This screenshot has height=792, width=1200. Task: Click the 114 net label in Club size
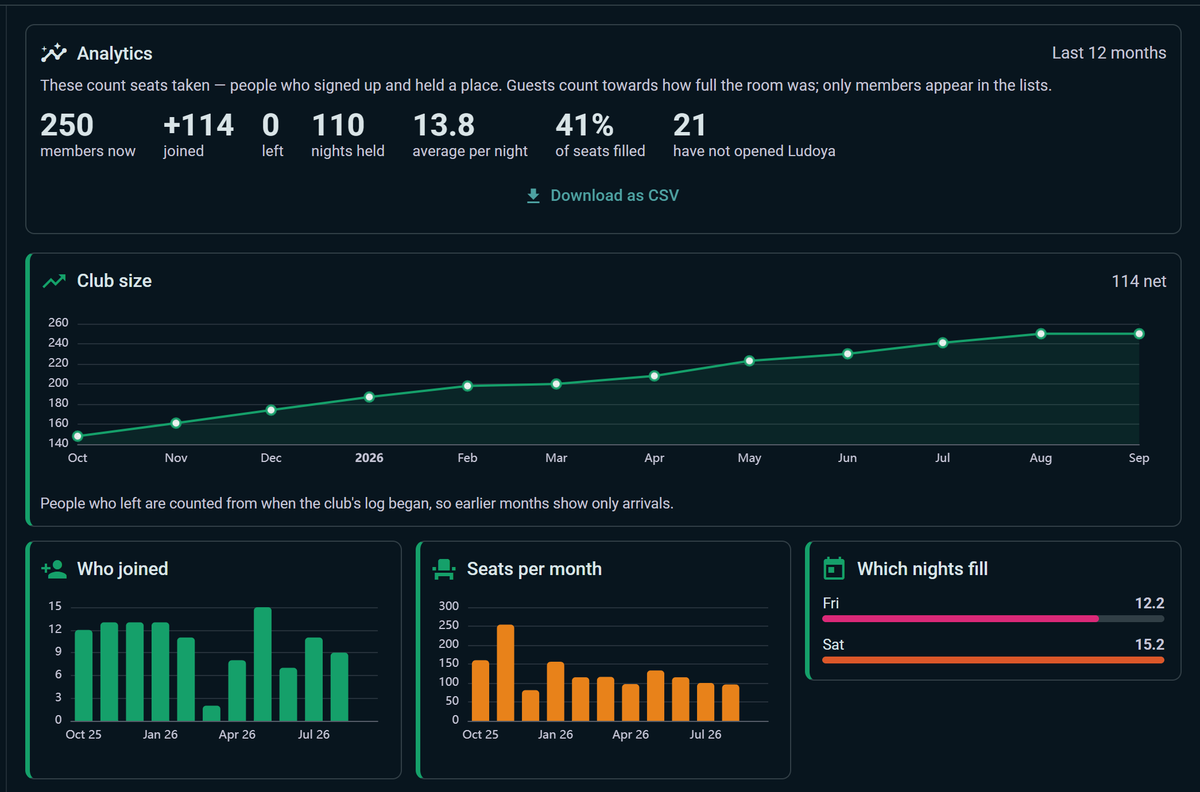point(1139,281)
